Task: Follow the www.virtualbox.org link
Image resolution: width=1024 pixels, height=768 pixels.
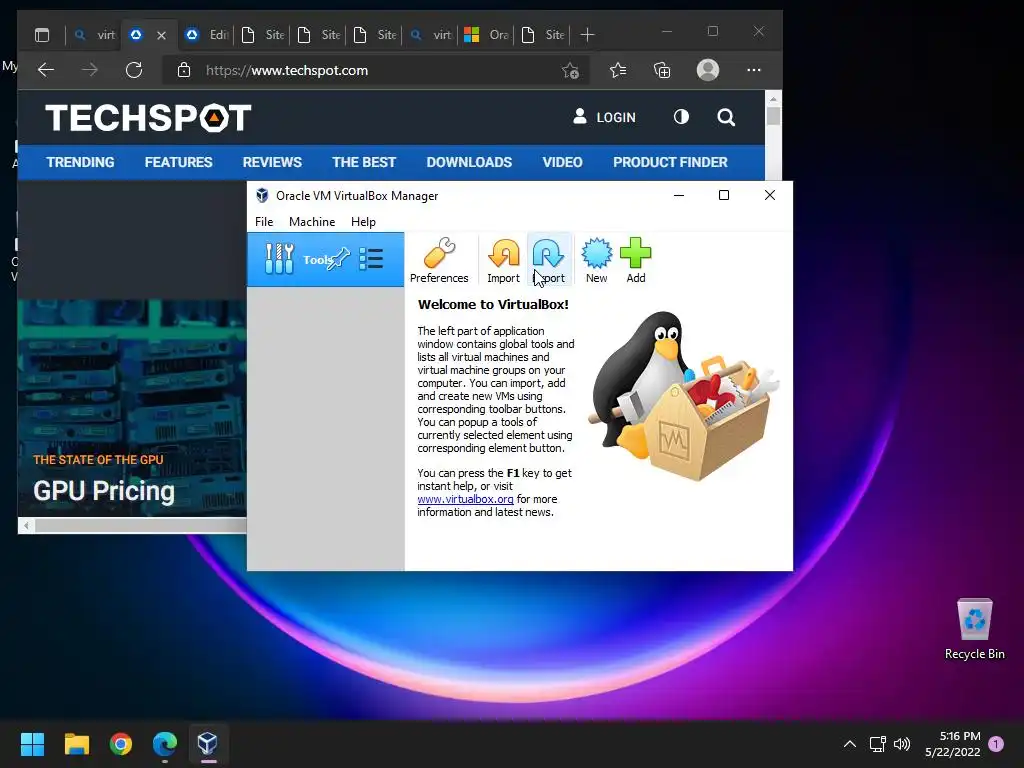Action: (x=465, y=499)
